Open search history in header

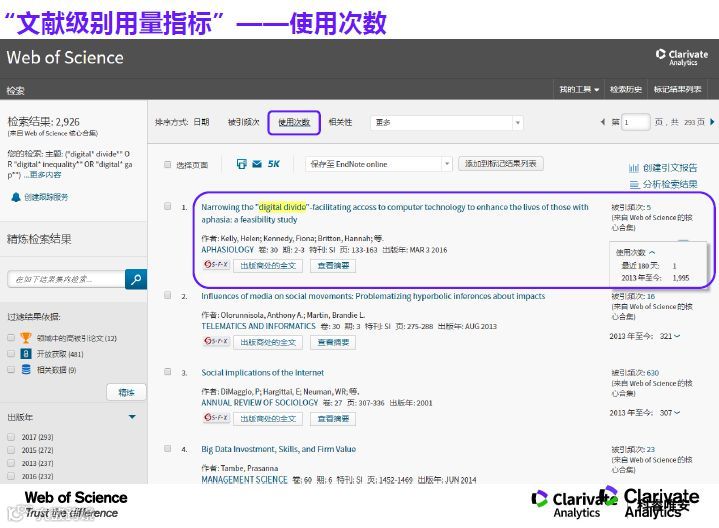click(x=625, y=89)
